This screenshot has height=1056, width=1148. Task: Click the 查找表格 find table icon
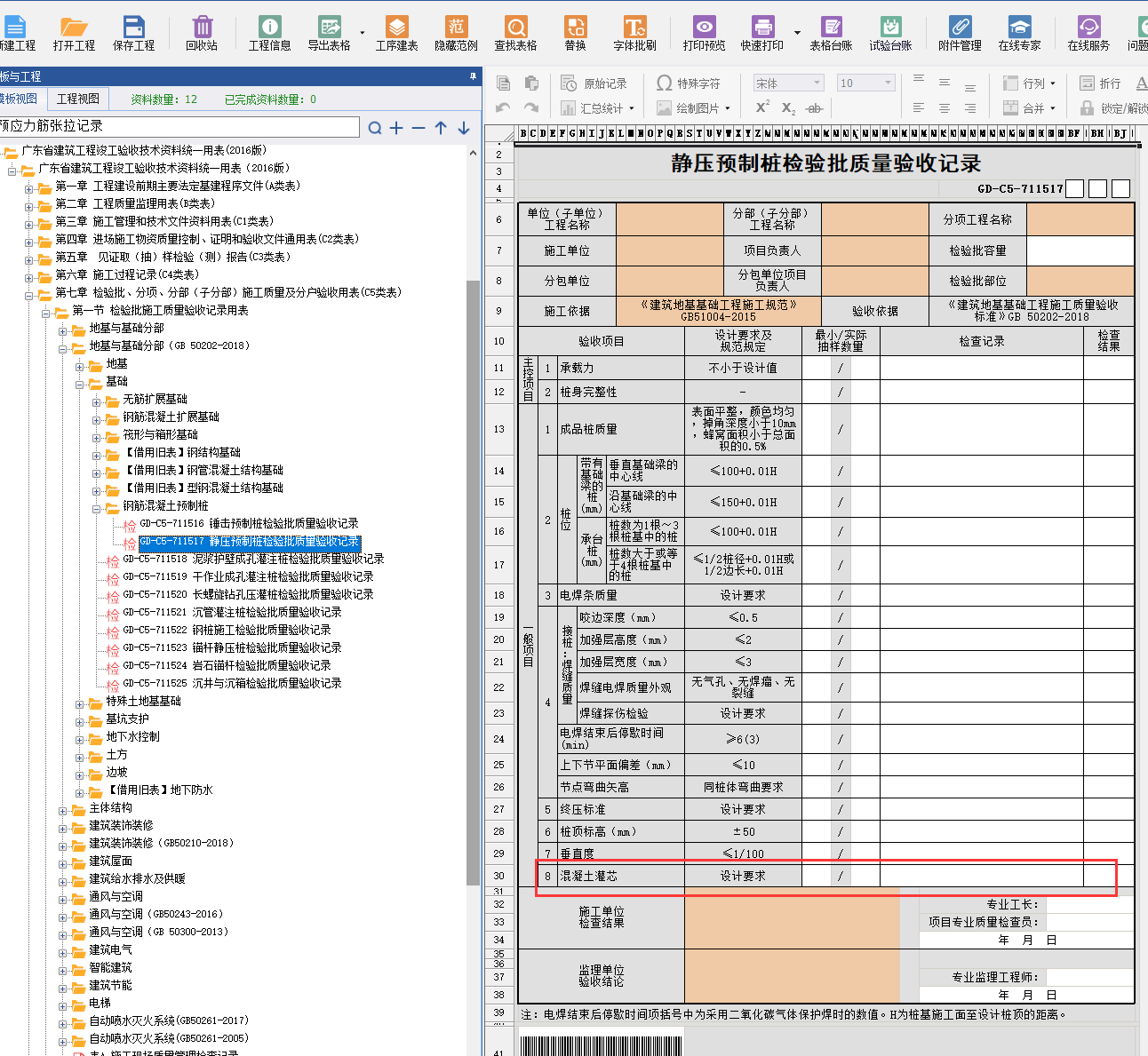(515, 34)
